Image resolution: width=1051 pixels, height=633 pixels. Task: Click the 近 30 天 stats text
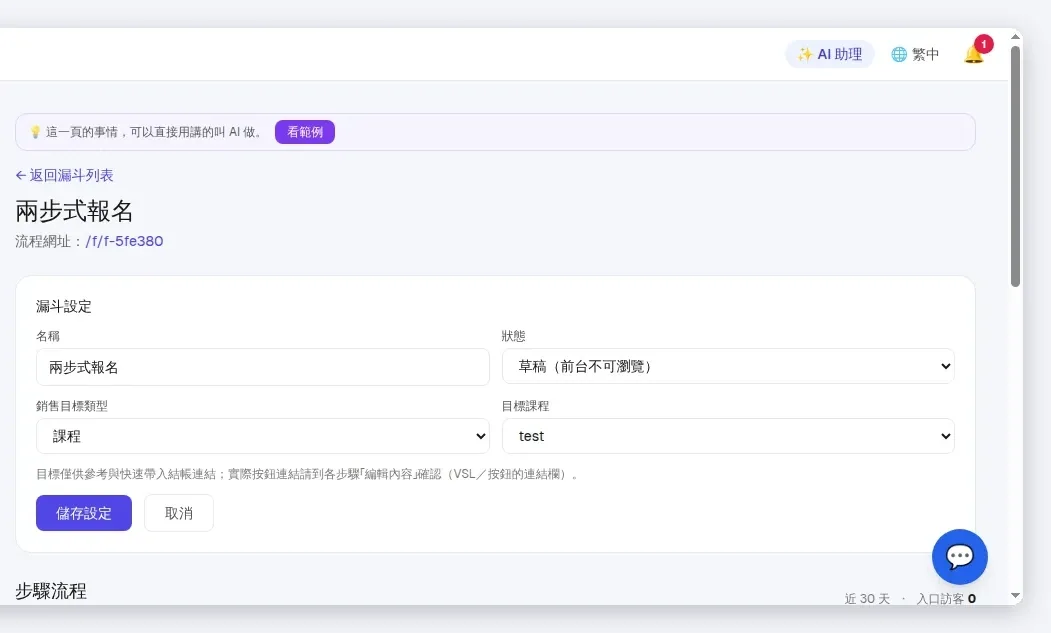(867, 598)
